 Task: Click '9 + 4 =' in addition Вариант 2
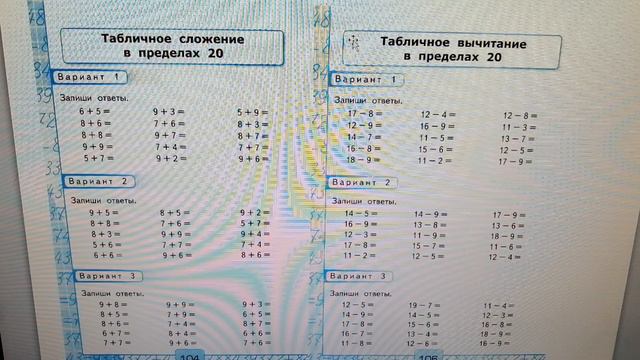255,234
